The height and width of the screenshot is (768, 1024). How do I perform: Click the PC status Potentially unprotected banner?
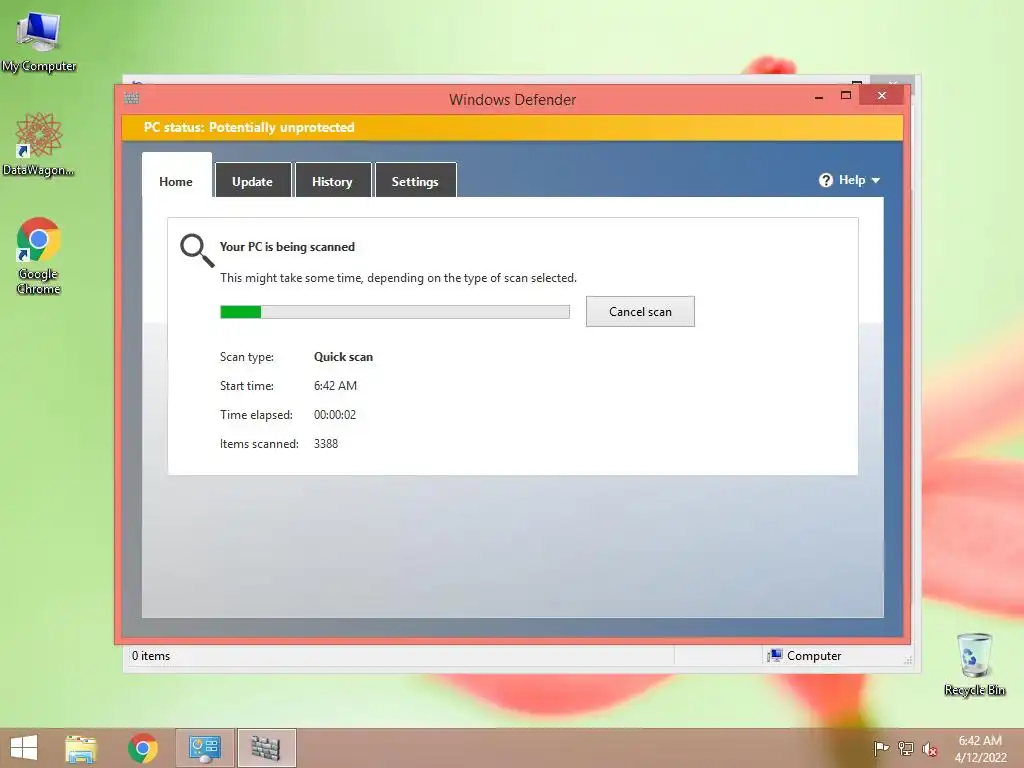pyautogui.click(x=513, y=127)
